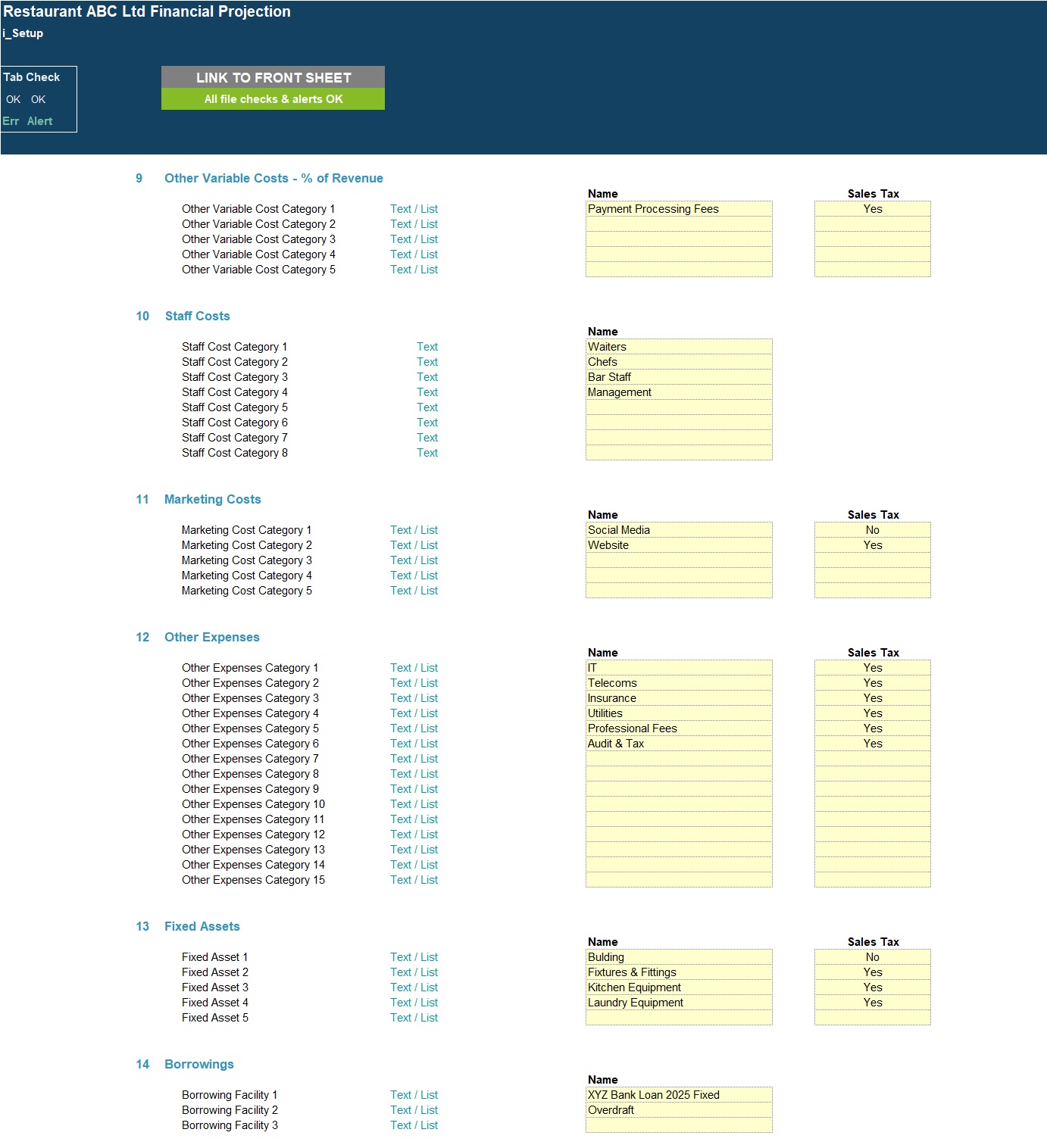The height and width of the screenshot is (1148, 1047).
Task: Open Sales Tax list for Kitchen Equipment
Action: pyautogui.click(x=873, y=987)
